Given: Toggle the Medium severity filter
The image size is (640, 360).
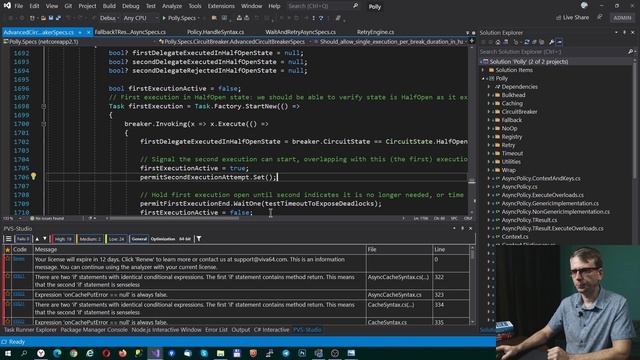Looking at the screenshot, I should pos(89,239).
